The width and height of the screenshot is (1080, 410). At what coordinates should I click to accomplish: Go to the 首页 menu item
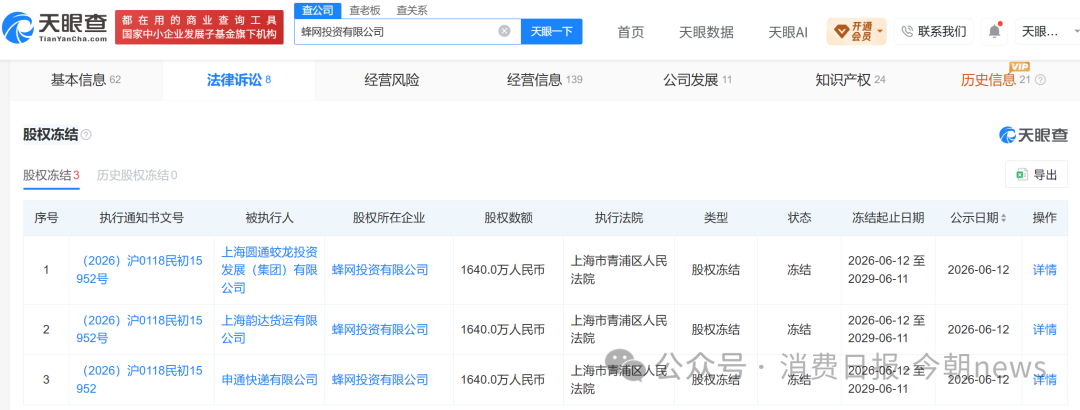coord(630,32)
